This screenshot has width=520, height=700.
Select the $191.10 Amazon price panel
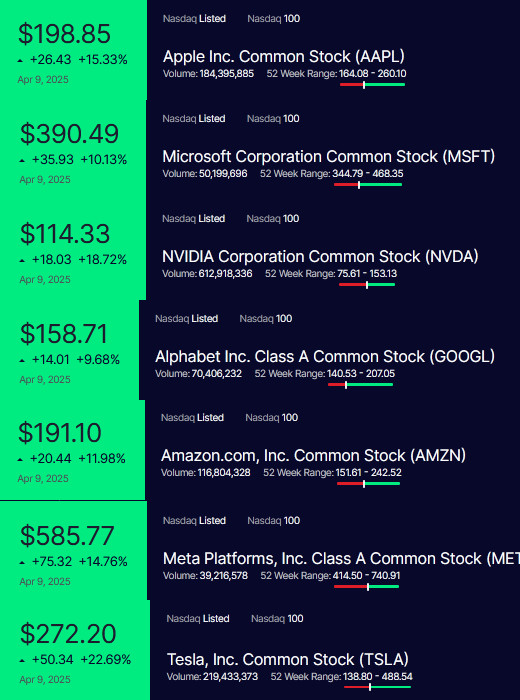tap(72, 450)
